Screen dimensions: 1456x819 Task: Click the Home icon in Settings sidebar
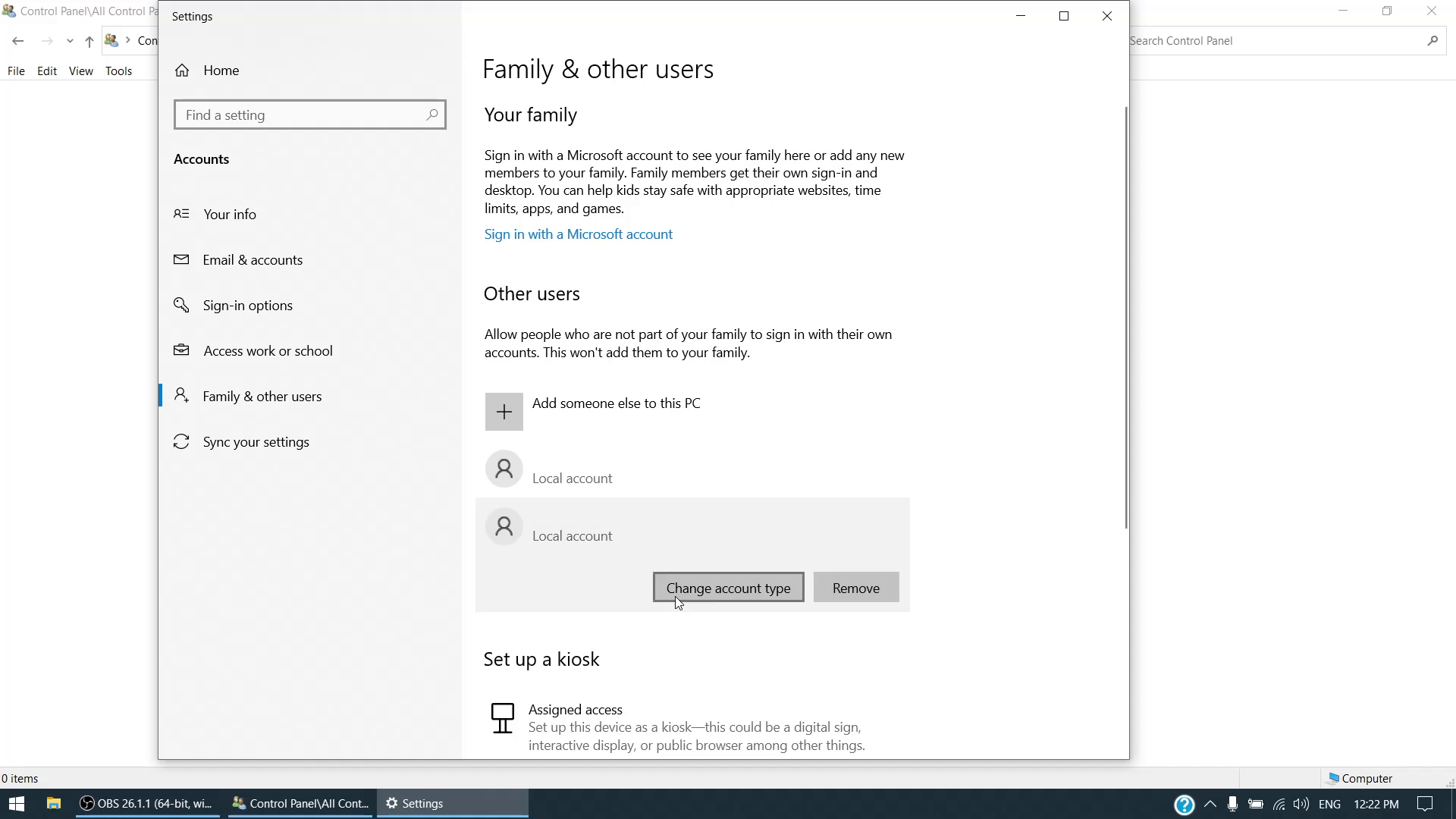point(182,71)
